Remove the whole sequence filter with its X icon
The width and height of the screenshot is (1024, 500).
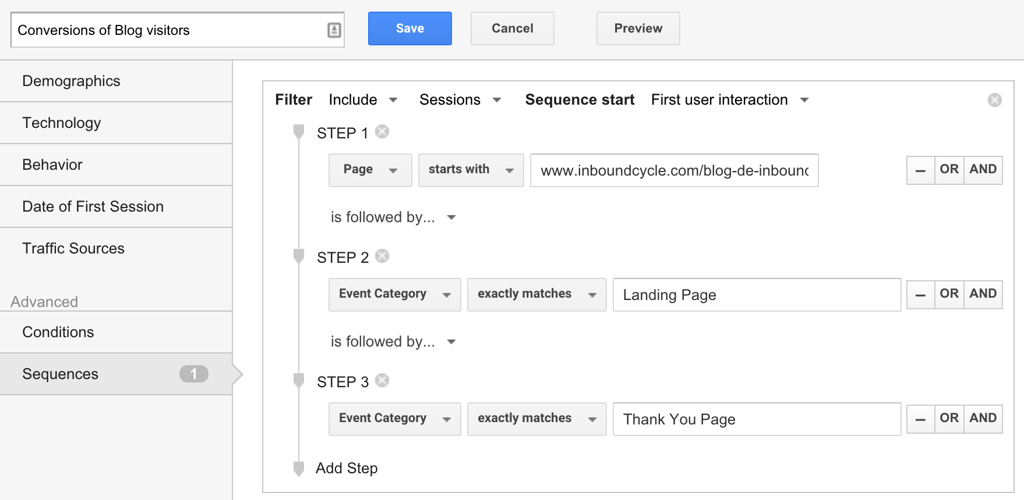995,100
